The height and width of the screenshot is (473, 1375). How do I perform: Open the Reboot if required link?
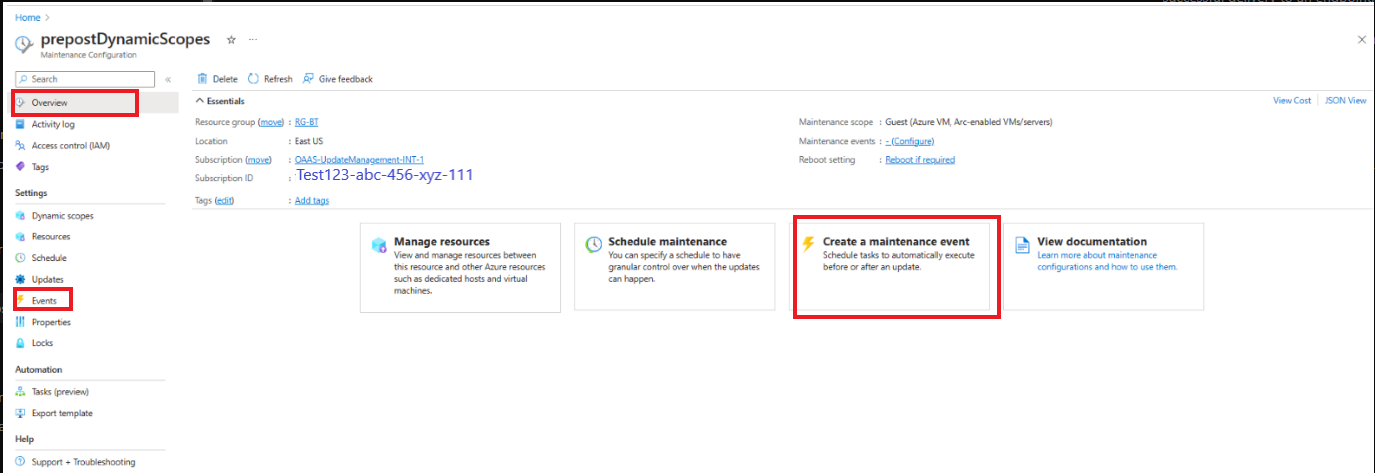pos(920,160)
